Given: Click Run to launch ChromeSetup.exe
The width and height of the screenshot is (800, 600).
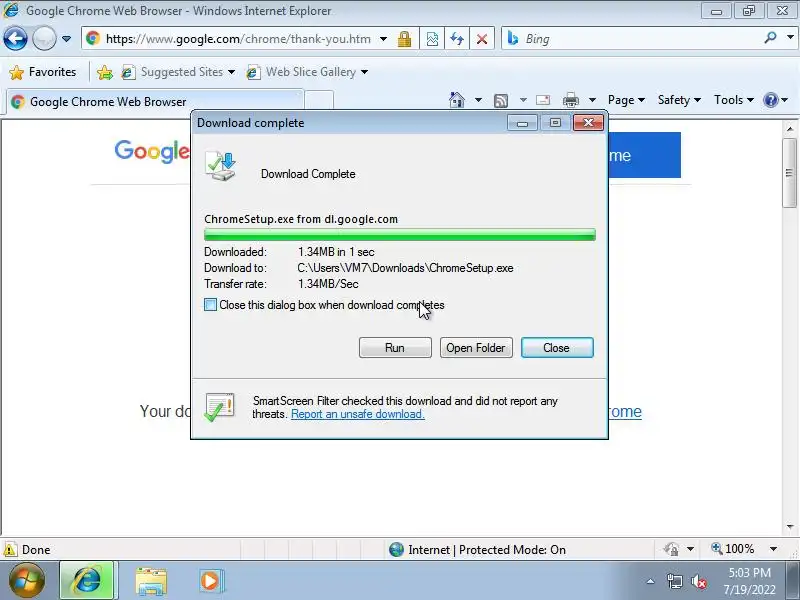Looking at the screenshot, I should [395, 348].
